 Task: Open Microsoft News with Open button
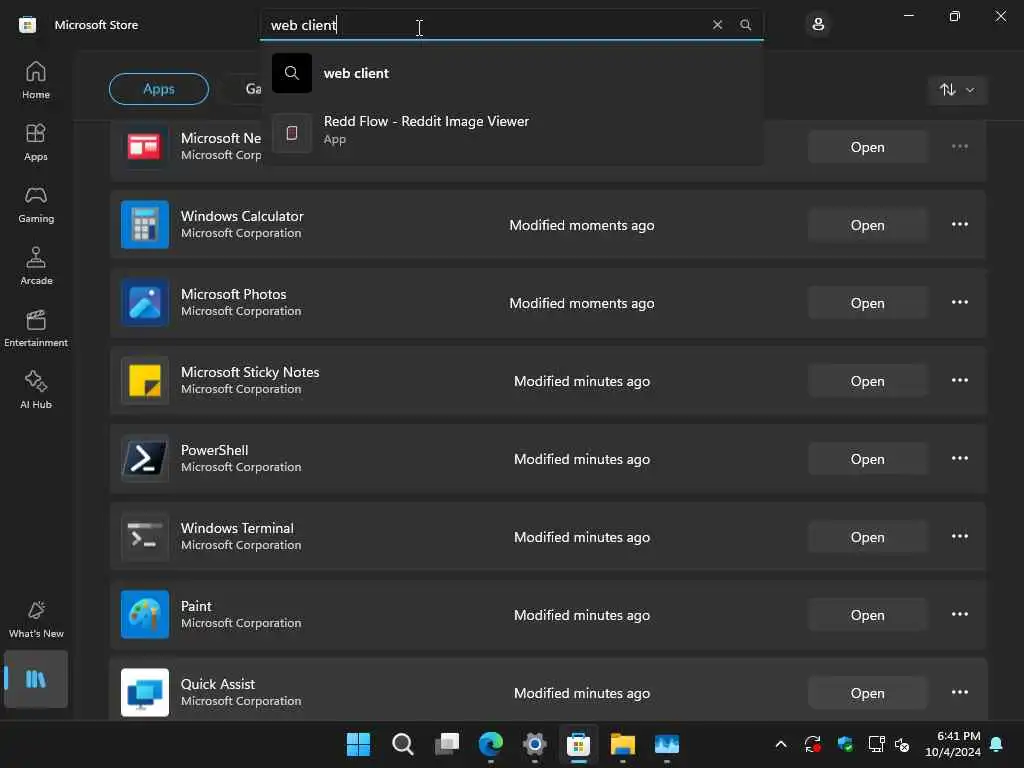pyautogui.click(x=867, y=147)
